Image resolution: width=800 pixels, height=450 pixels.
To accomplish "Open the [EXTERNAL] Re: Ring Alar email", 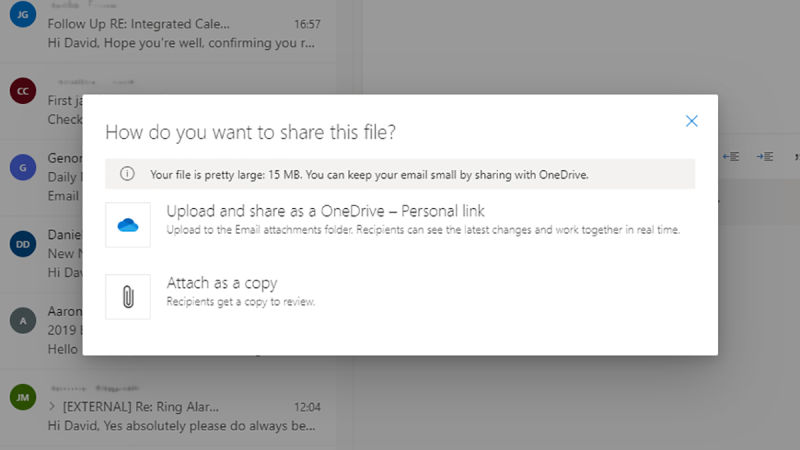I will (141, 407).
